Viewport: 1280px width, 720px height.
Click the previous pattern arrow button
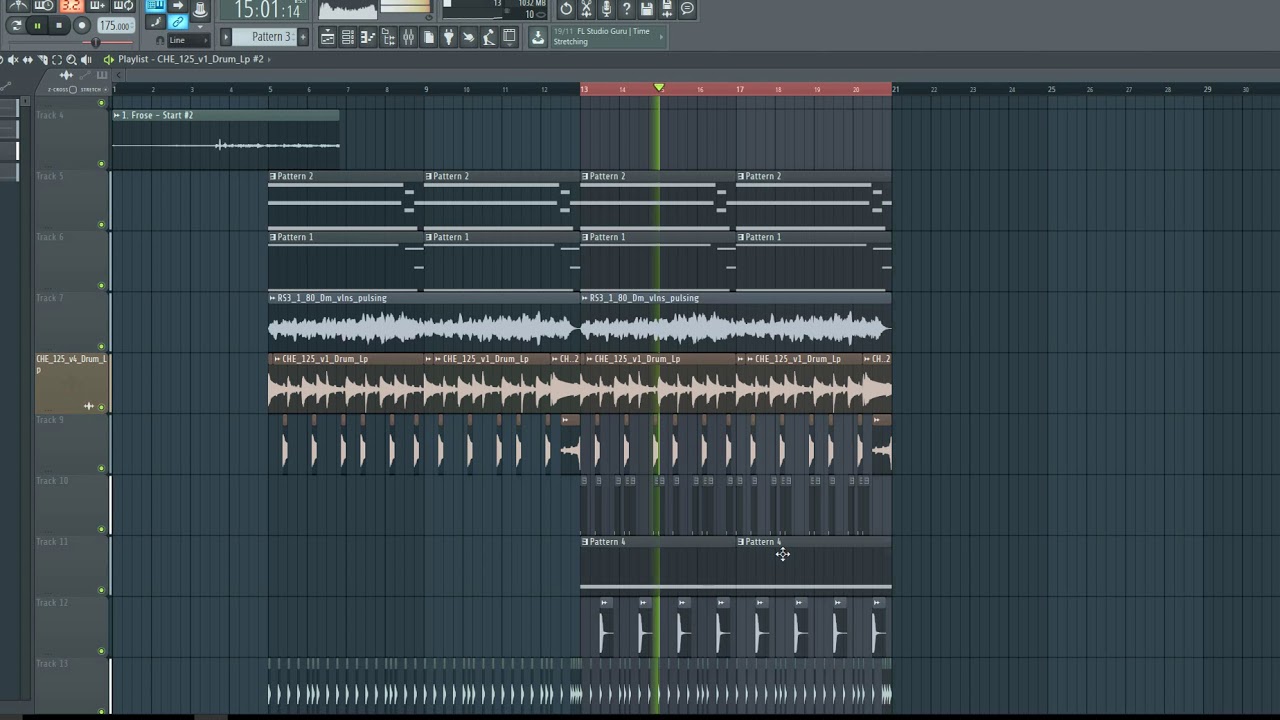pos(226,37)
